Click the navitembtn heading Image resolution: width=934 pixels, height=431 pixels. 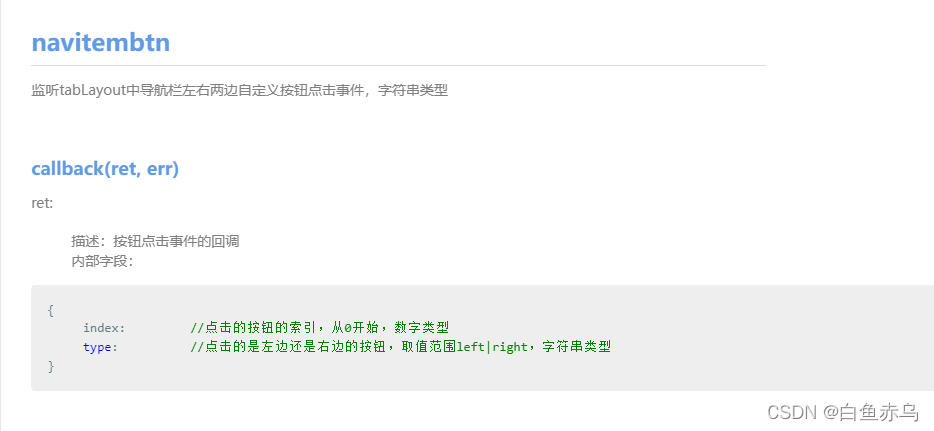[x=101, y=42]
